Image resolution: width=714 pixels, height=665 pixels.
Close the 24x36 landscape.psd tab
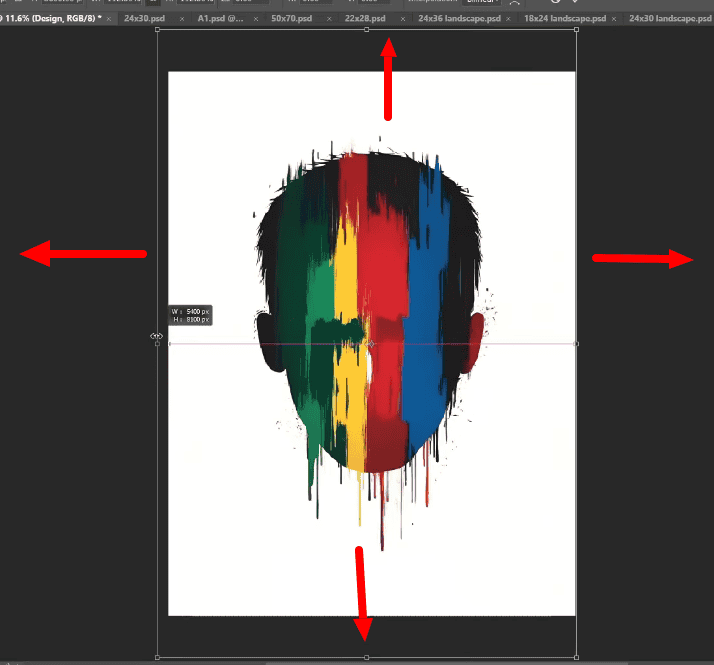pos(510,19)
